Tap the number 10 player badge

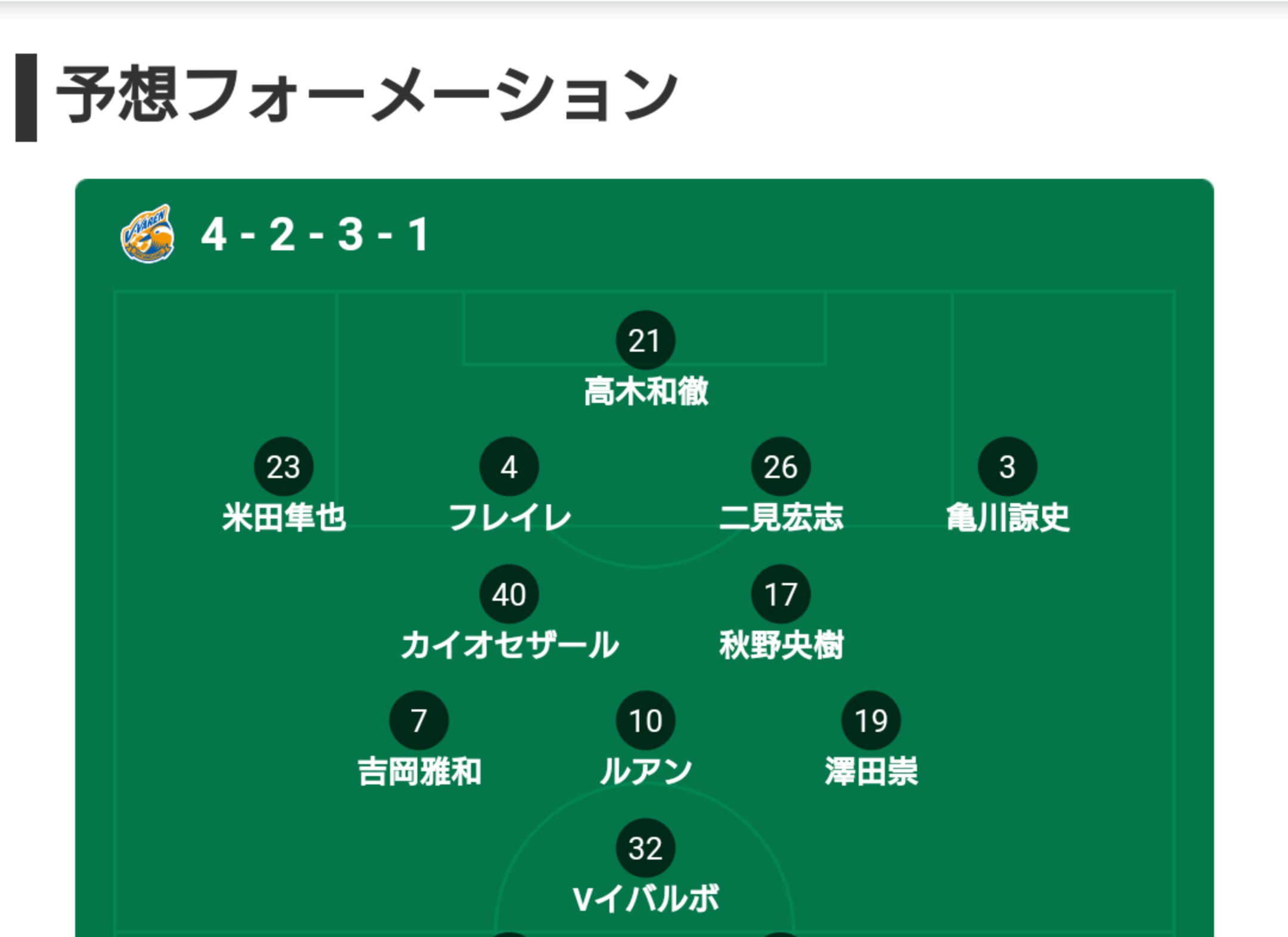(645, 721)
